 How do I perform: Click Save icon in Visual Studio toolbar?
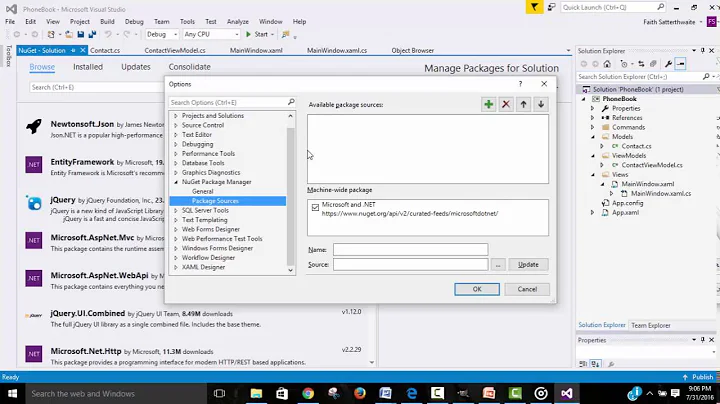(x=81, y=34)
